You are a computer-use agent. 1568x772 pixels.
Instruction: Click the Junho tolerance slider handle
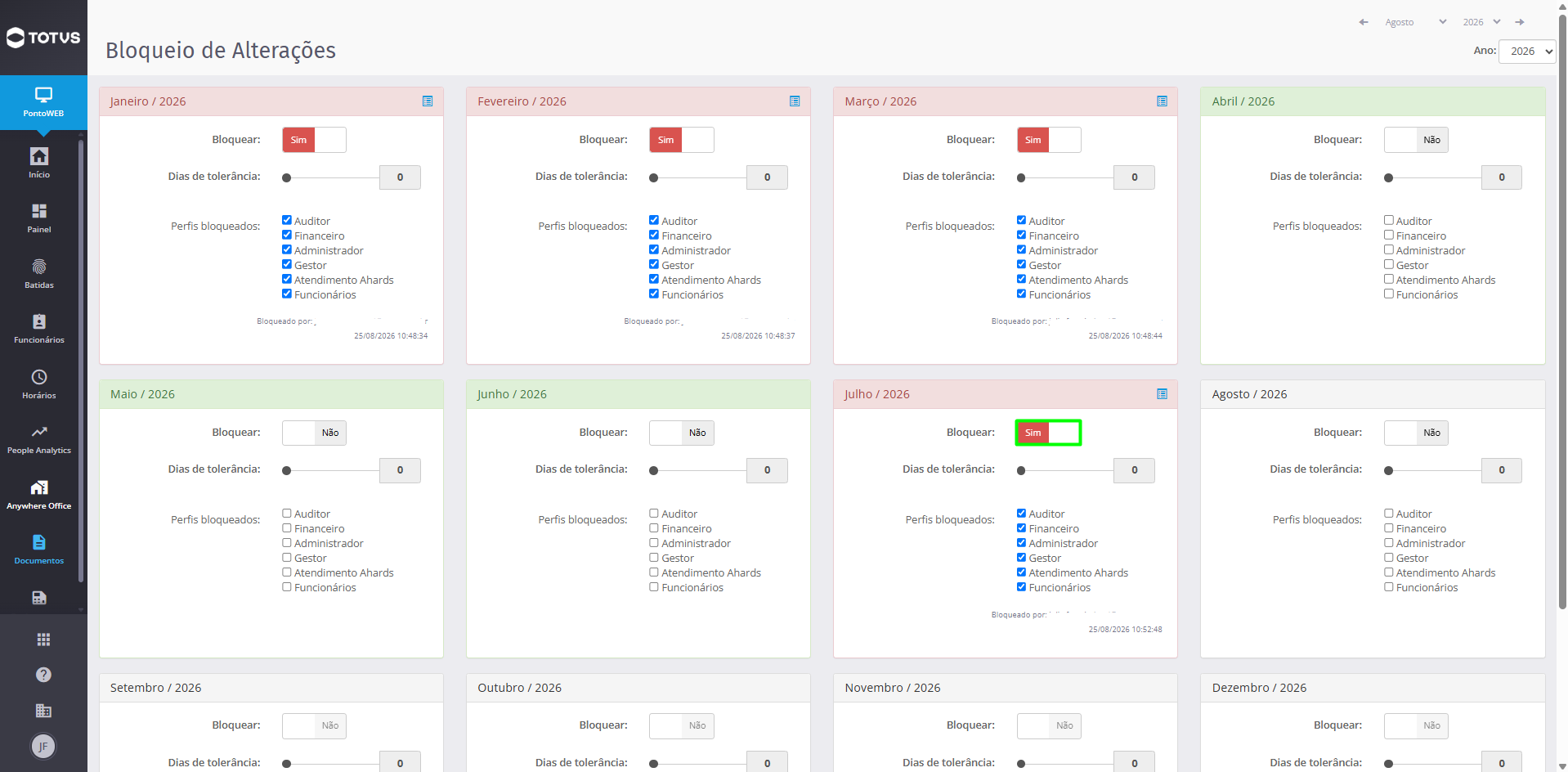click(x=654, y=470)
